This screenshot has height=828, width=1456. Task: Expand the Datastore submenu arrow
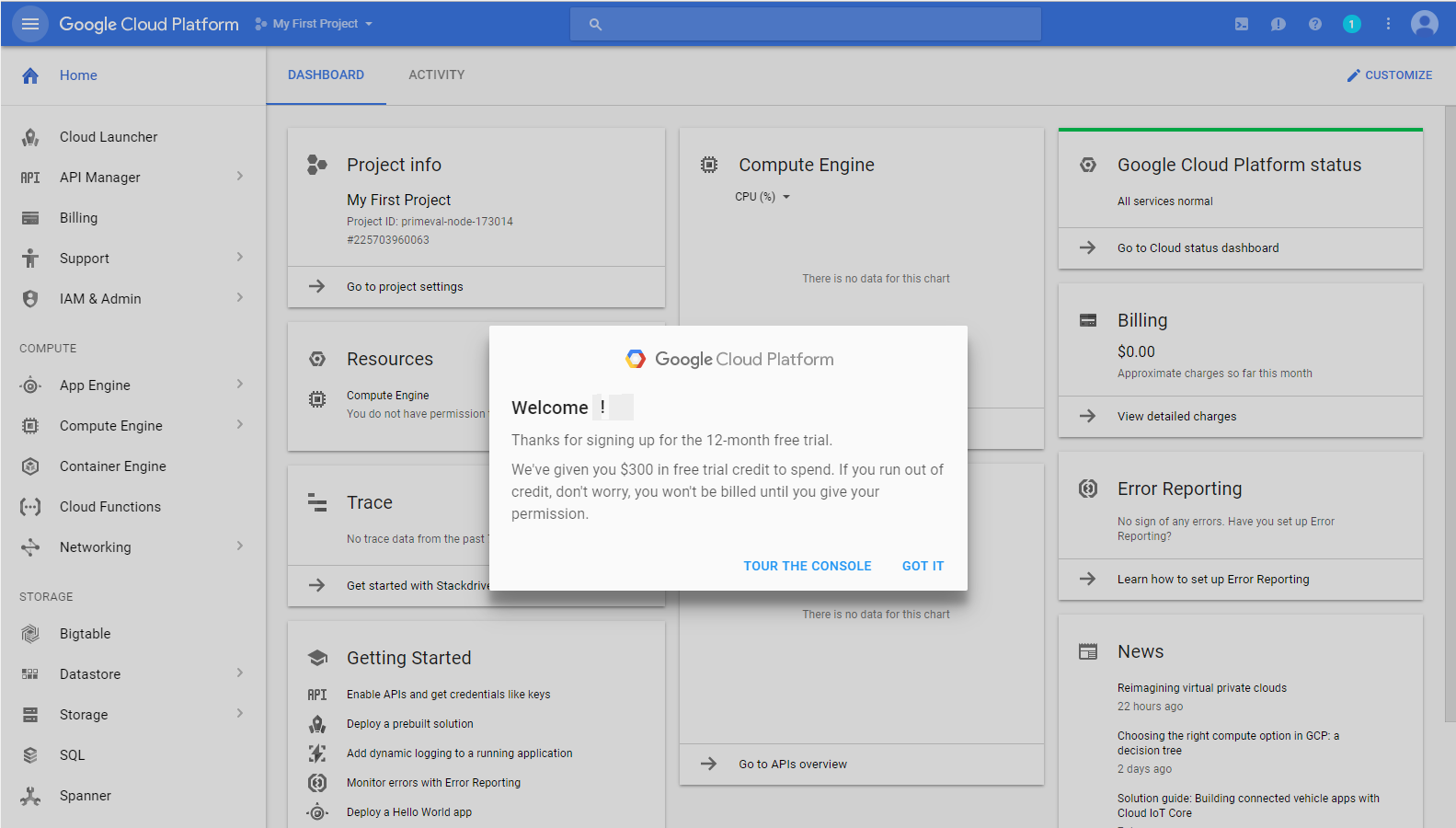pos(240,673)
